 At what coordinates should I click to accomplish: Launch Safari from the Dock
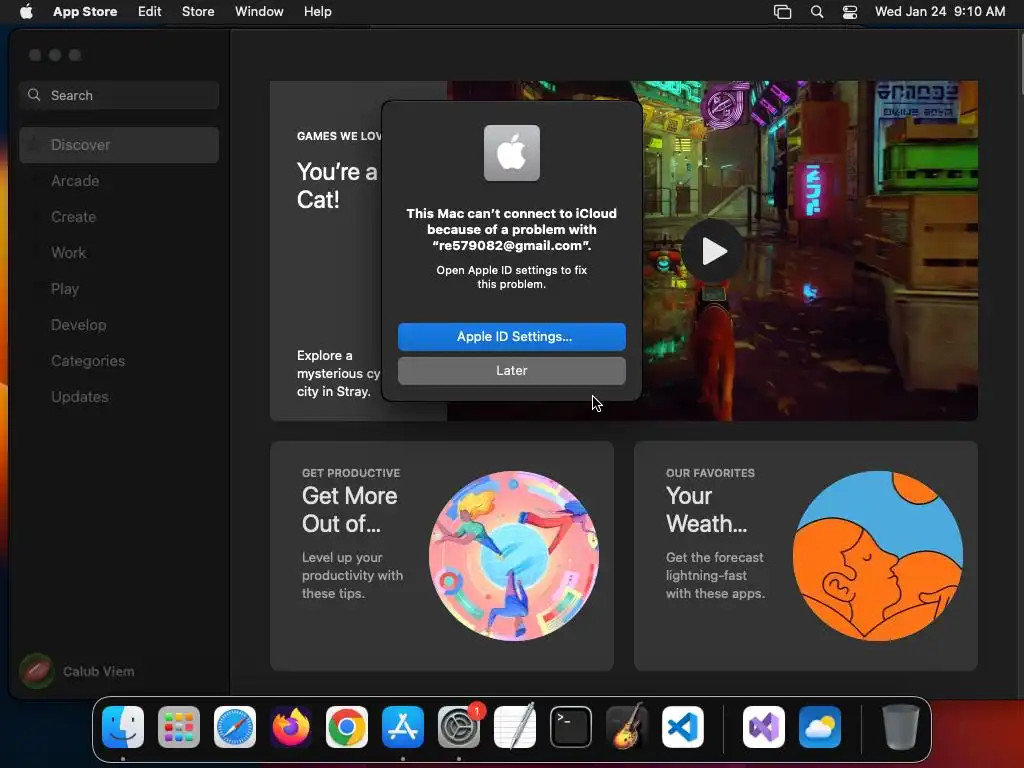[x=235, y=727]
